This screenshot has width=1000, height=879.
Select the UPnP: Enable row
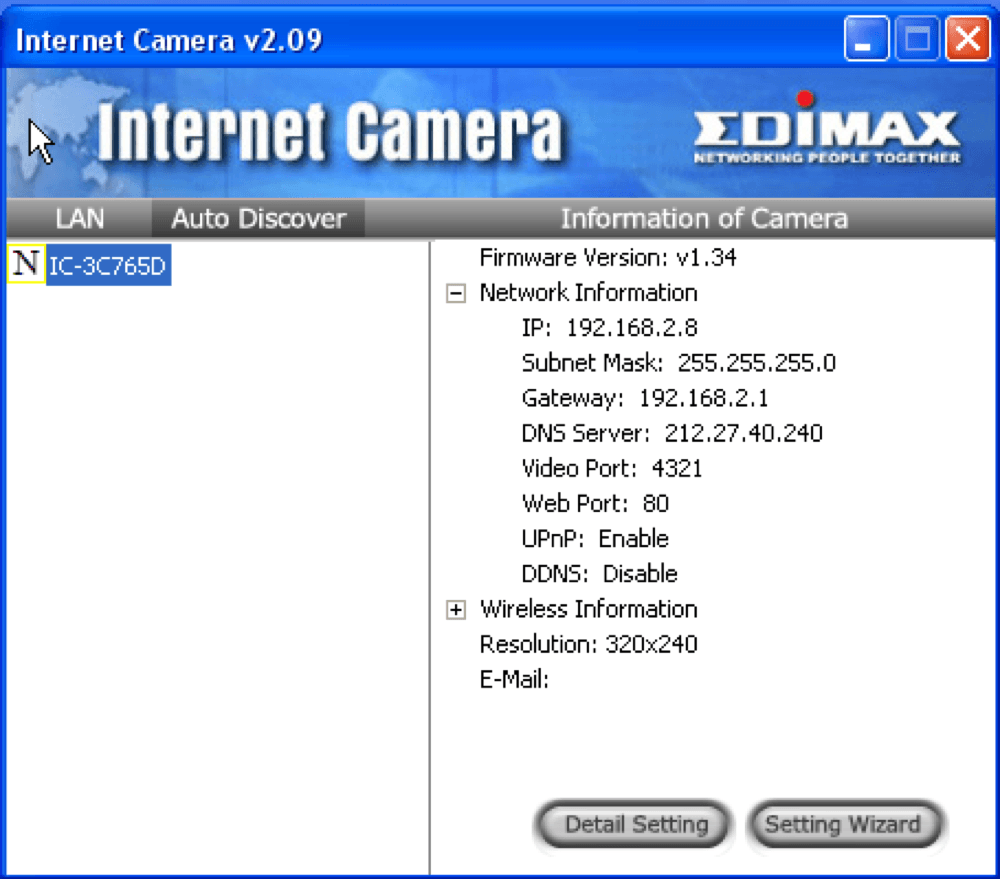click(595, 538)
